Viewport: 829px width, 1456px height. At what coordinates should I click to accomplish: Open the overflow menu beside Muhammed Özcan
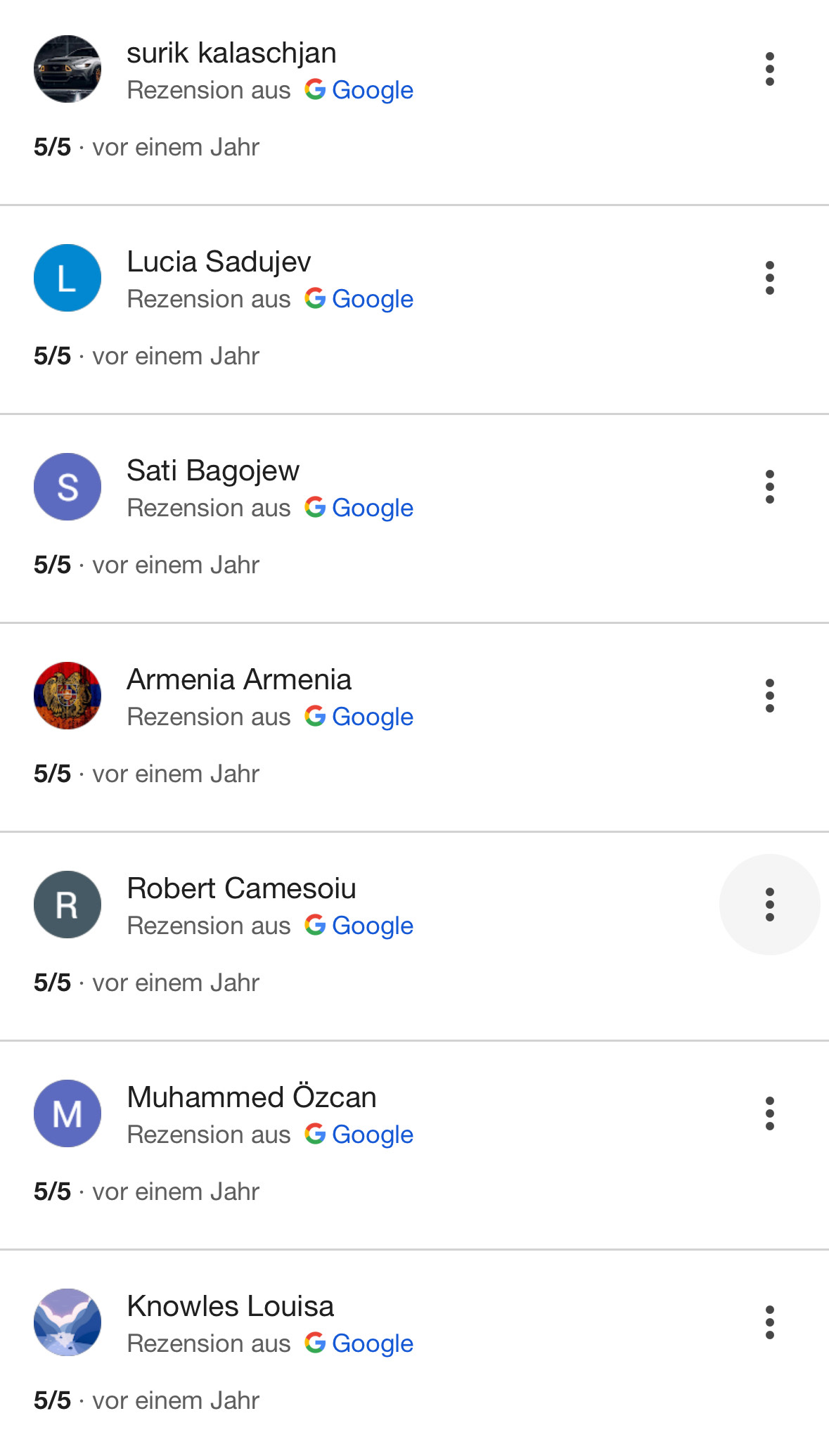770,1113
